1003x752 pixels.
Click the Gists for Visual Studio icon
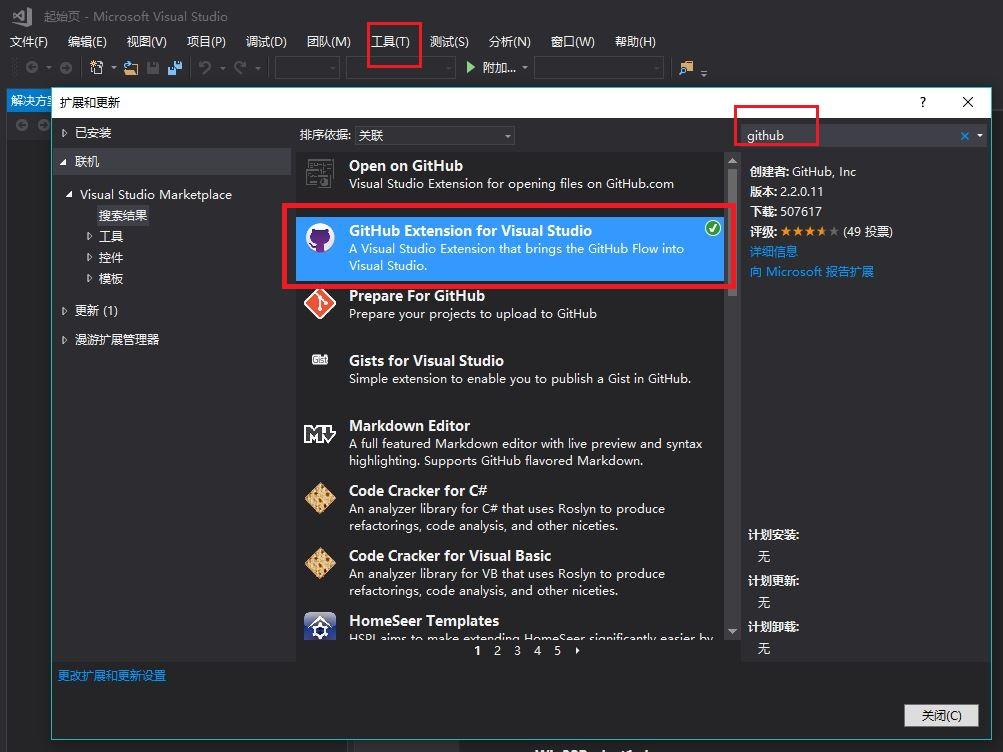(320, 368)
